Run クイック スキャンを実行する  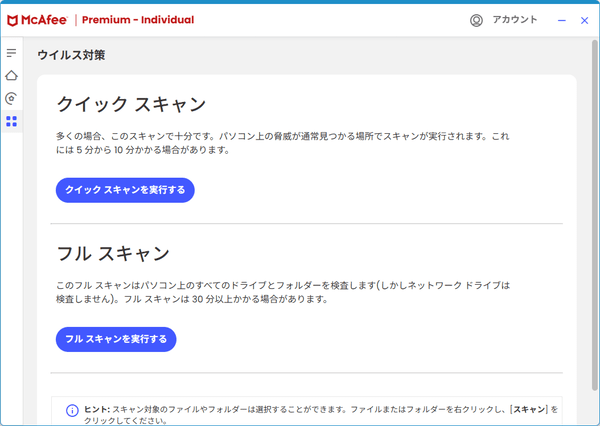click(125, 190)
